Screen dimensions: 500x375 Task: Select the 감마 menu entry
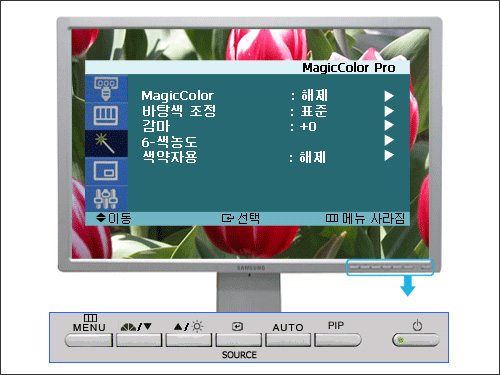tap(156, 126)
